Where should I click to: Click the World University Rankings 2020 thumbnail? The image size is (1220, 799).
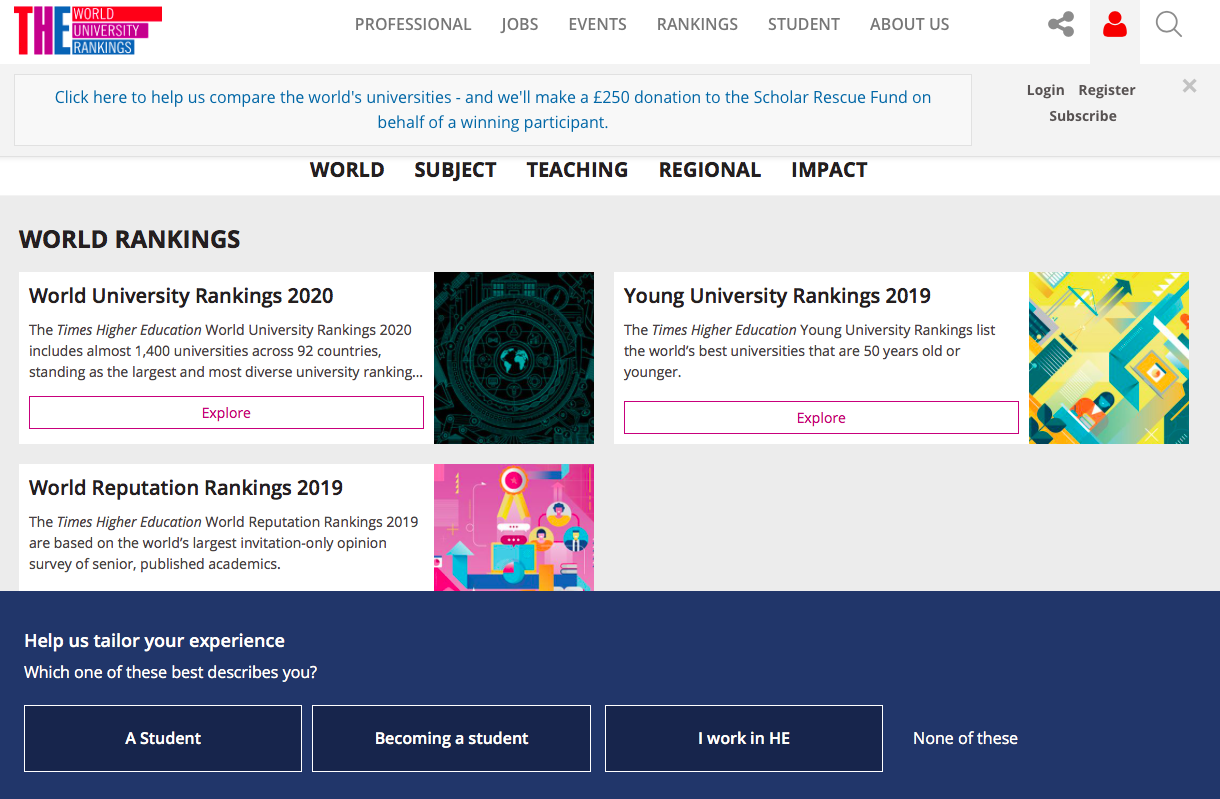tap(514, 358)
